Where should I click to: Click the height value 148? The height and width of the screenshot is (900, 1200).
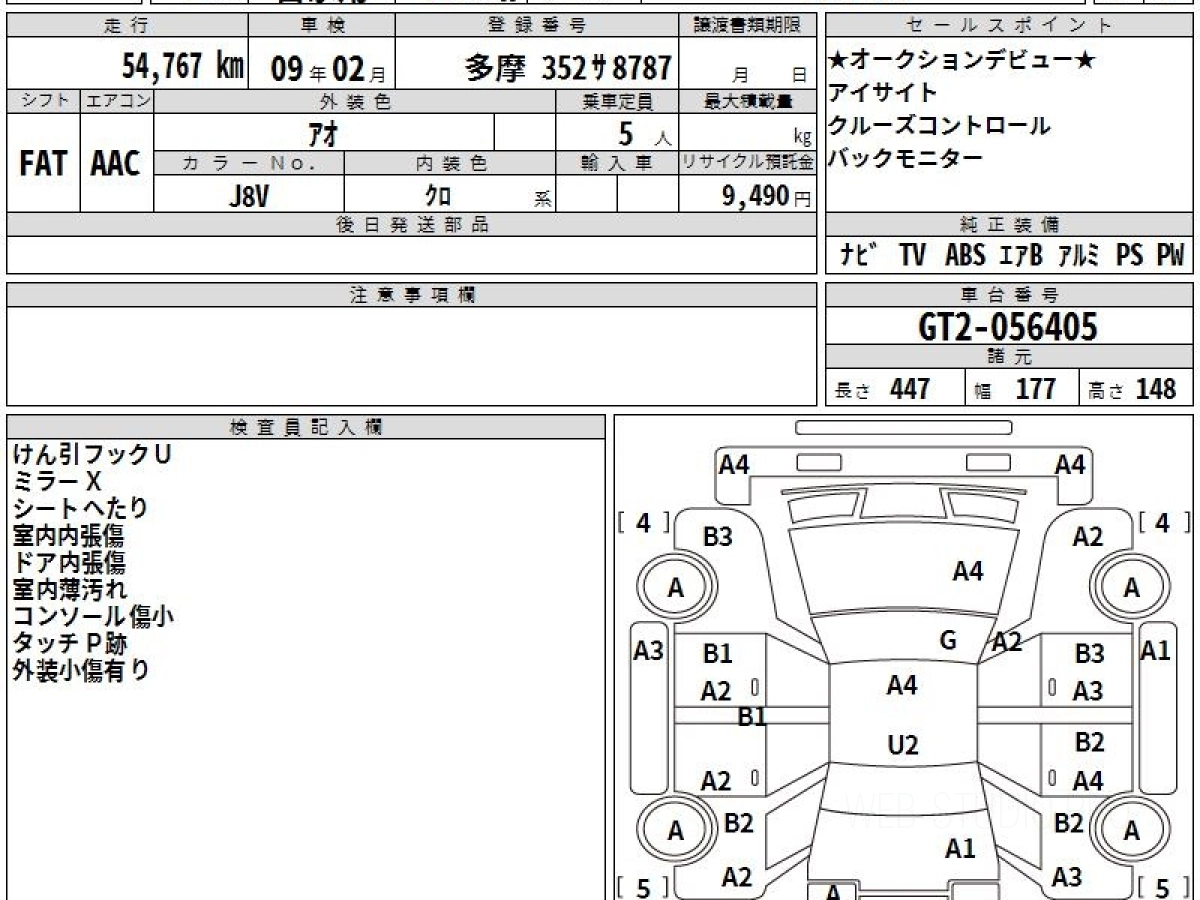click(1156, 389)
